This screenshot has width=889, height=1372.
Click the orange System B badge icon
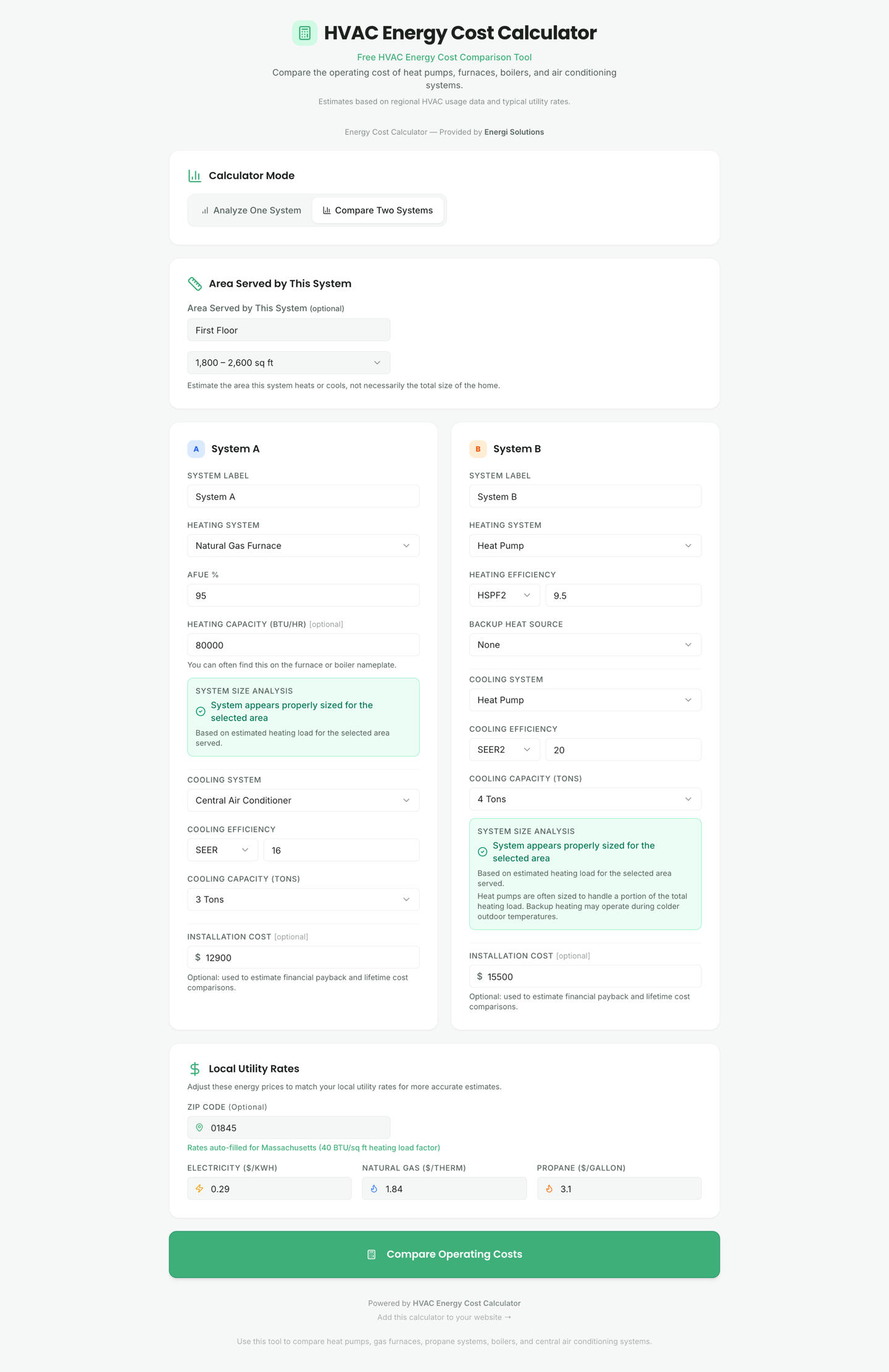(x=478, y=449)
